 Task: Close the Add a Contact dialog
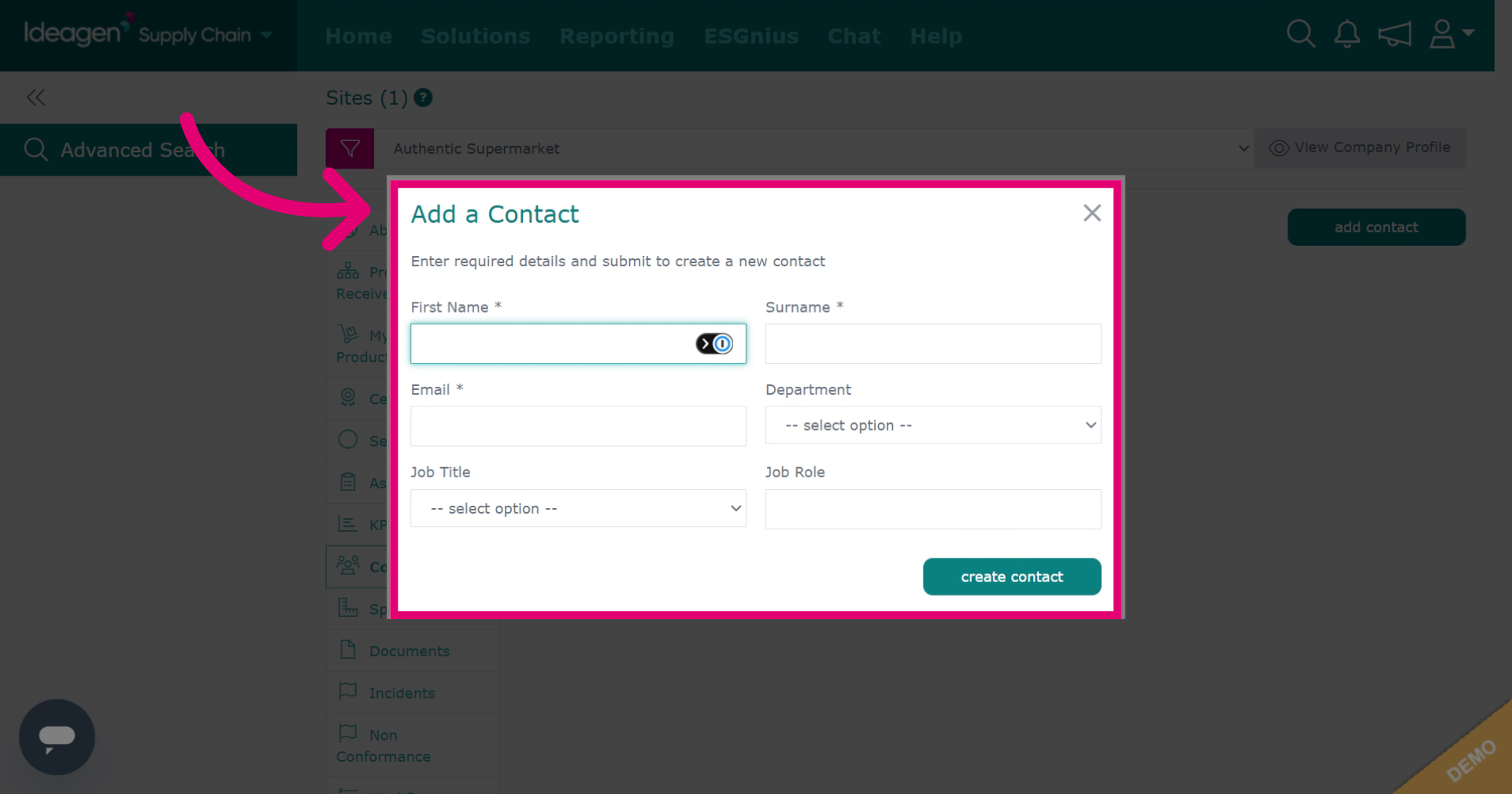1091,213
